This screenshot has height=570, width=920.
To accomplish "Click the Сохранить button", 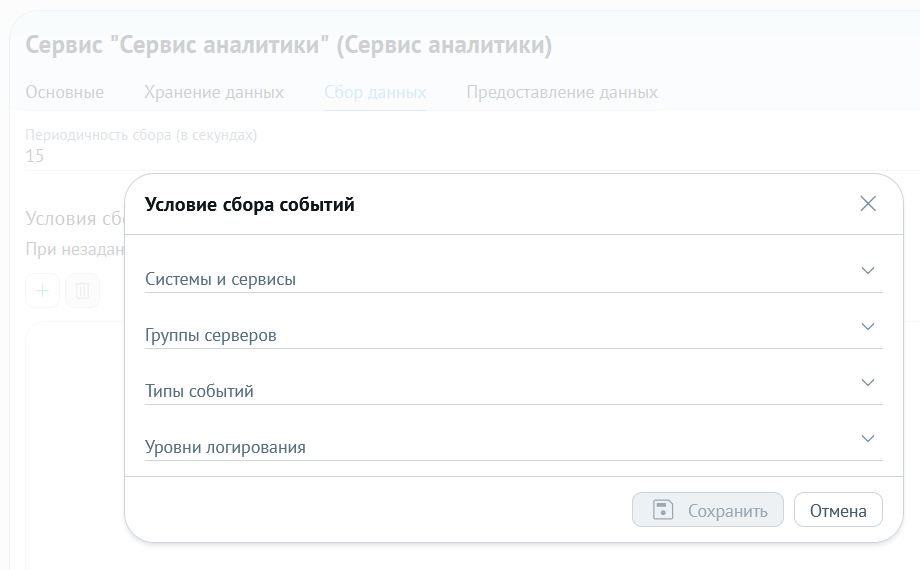I will click(x=708, y=510).
